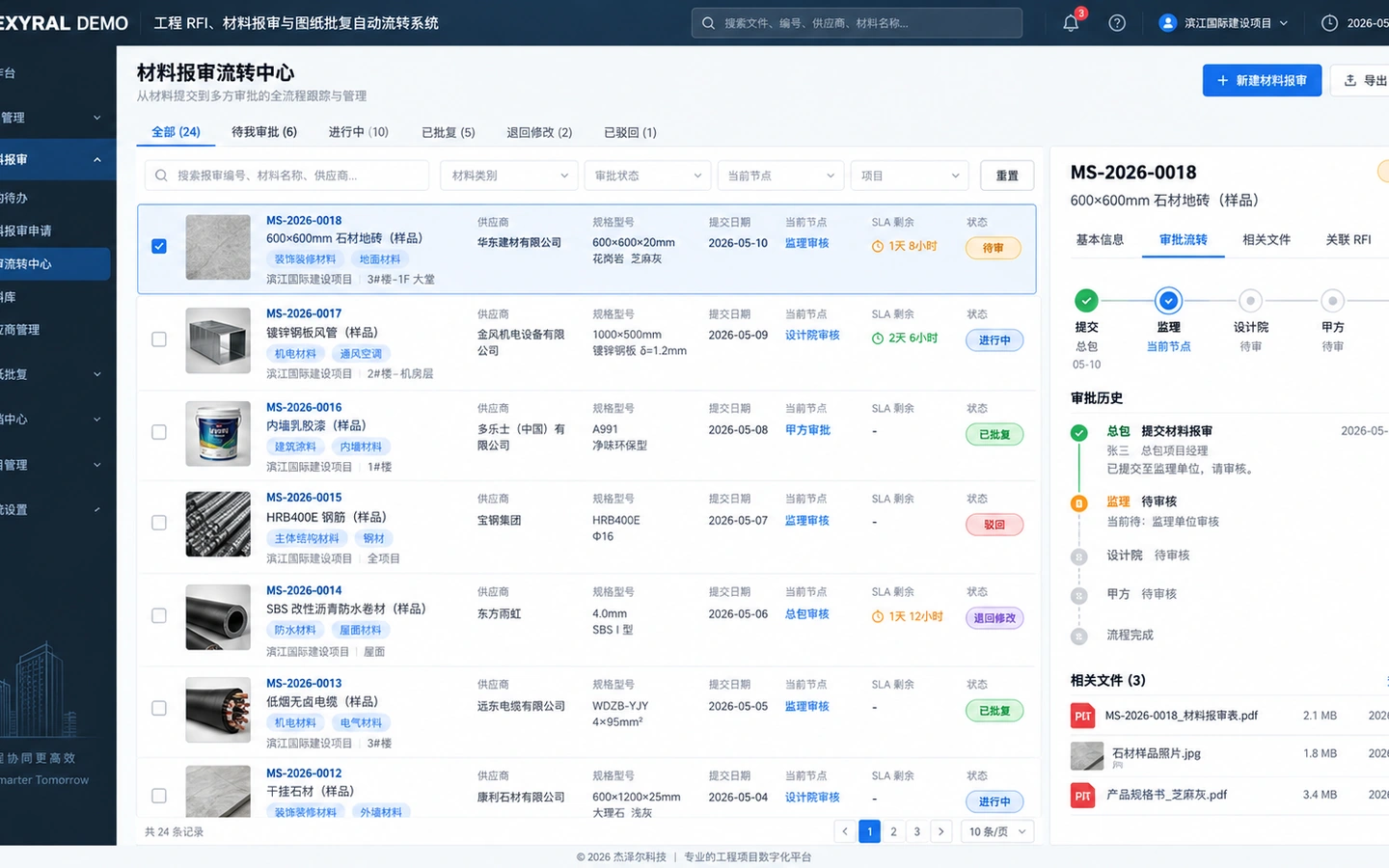Click the search magnifier in the top bar
The height and width of the screenshot is (868, 1389).
[x=709, y=23]
